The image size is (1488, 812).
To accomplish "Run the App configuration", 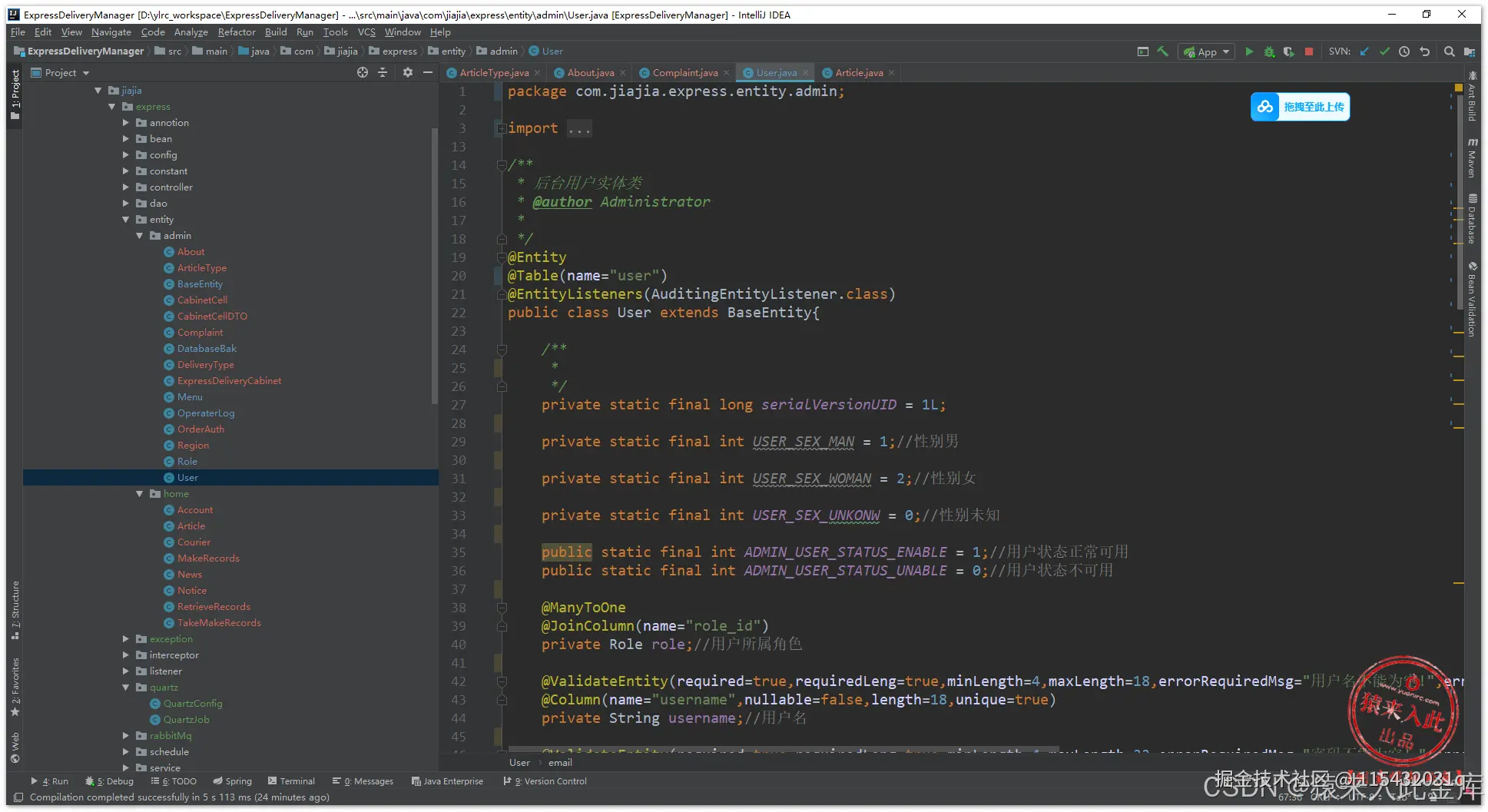I will (1249, 51).
